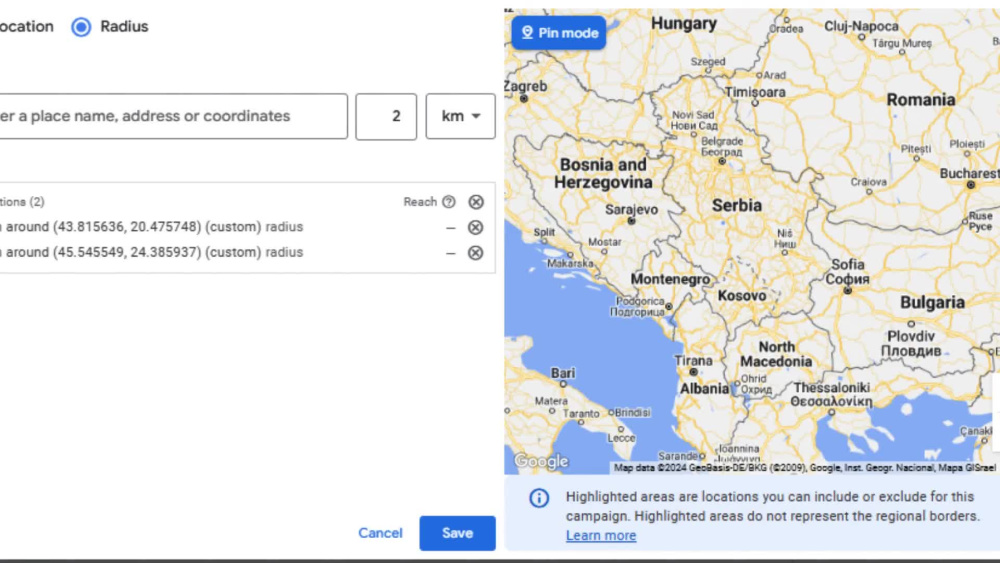Click the Timișoara label on map
The width and height of the screenshot is (1000, 563).
tap(755, 92)
